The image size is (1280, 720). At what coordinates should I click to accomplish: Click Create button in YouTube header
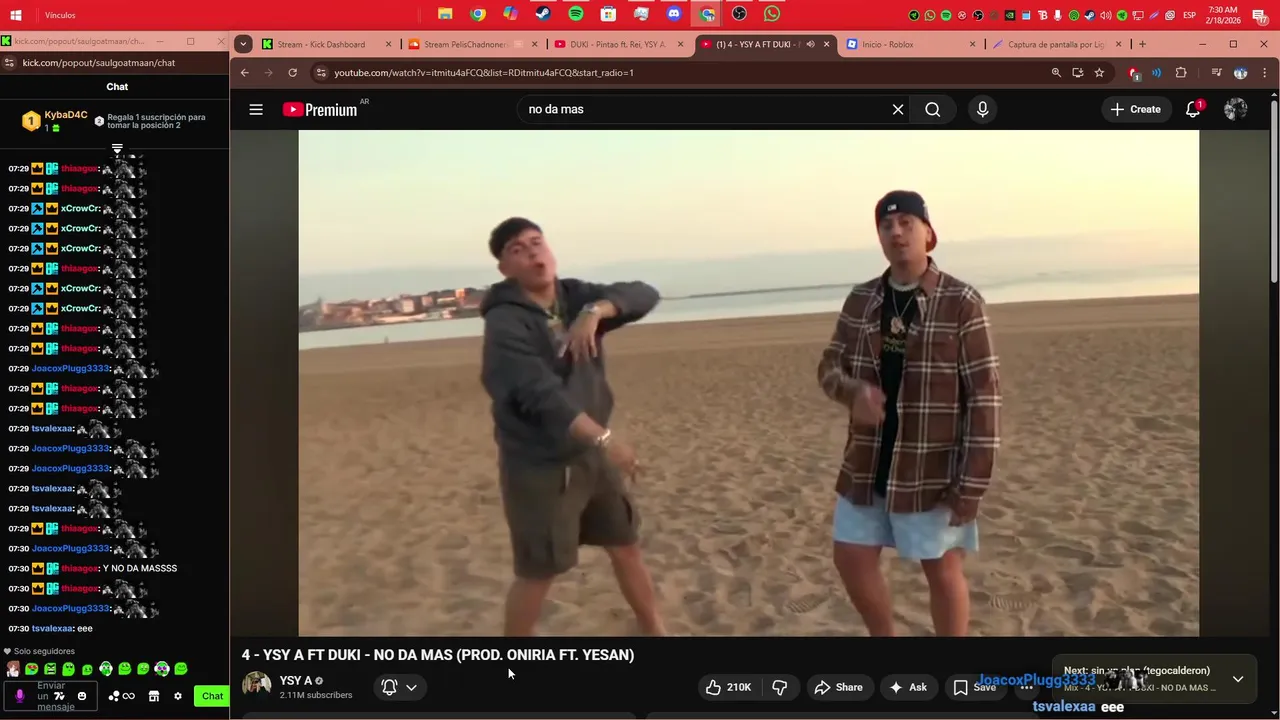[x=1135, y=110]
